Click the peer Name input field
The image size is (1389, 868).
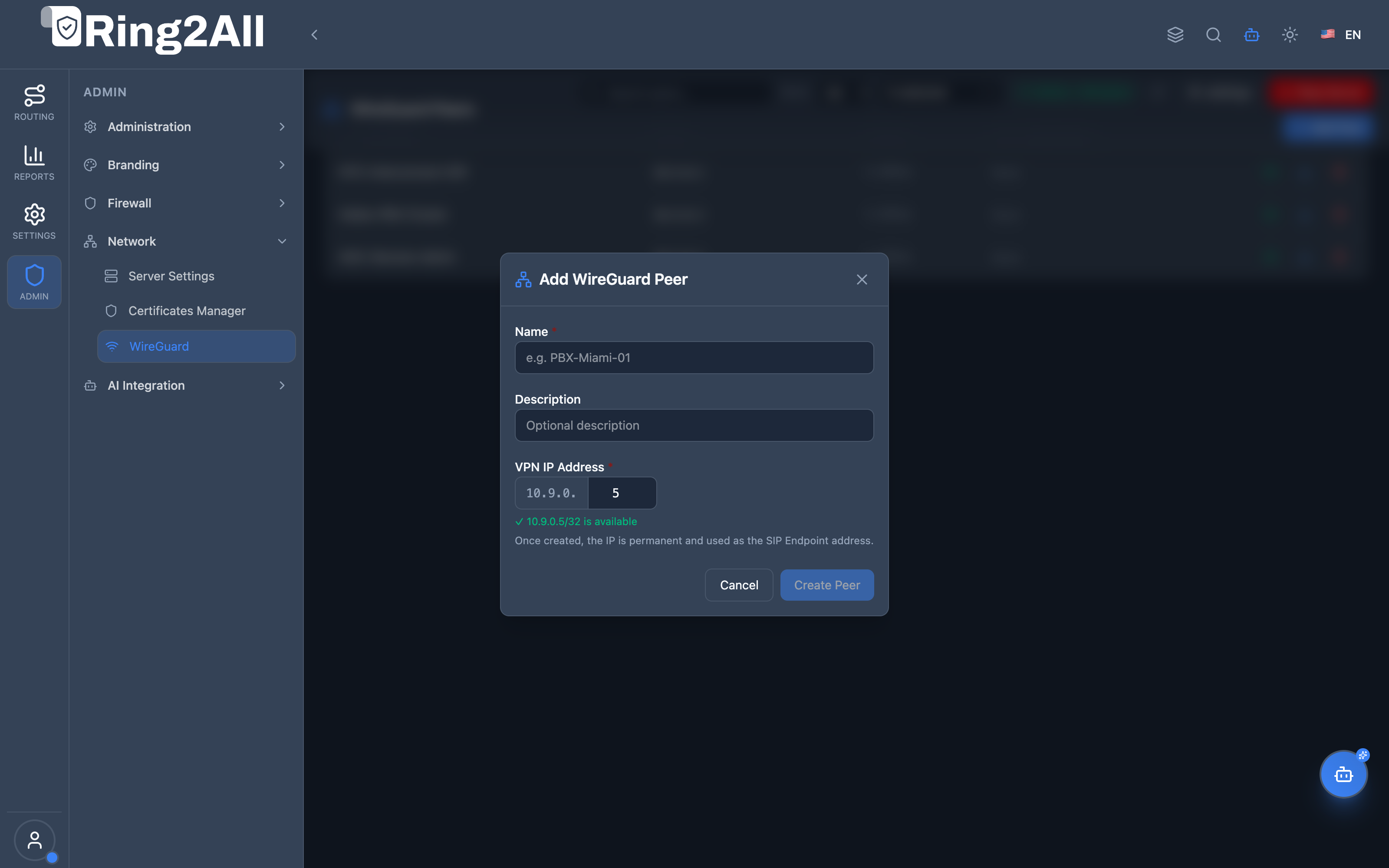tap(694, 358)
